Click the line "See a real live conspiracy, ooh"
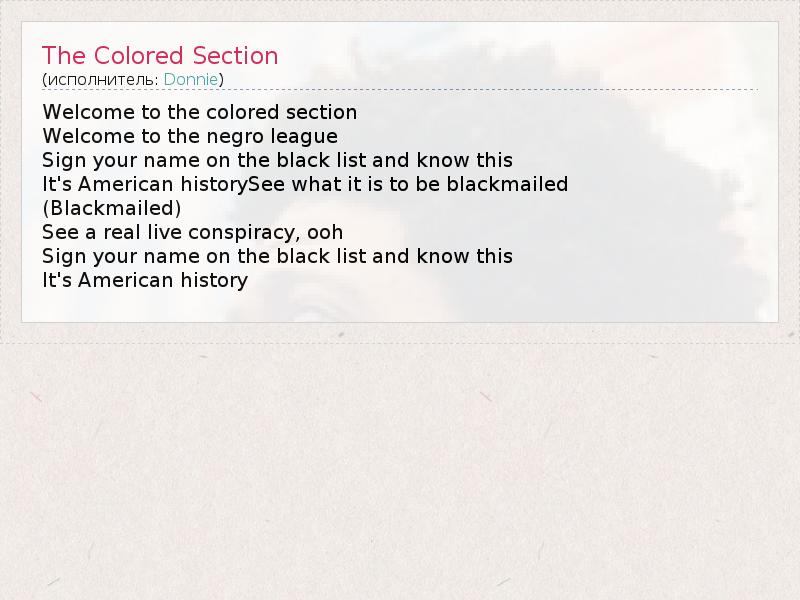 [x=192, y=232]
